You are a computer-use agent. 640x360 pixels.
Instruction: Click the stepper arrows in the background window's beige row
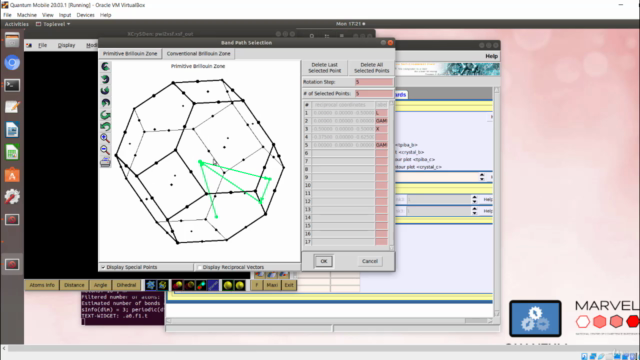coord(482,177)
